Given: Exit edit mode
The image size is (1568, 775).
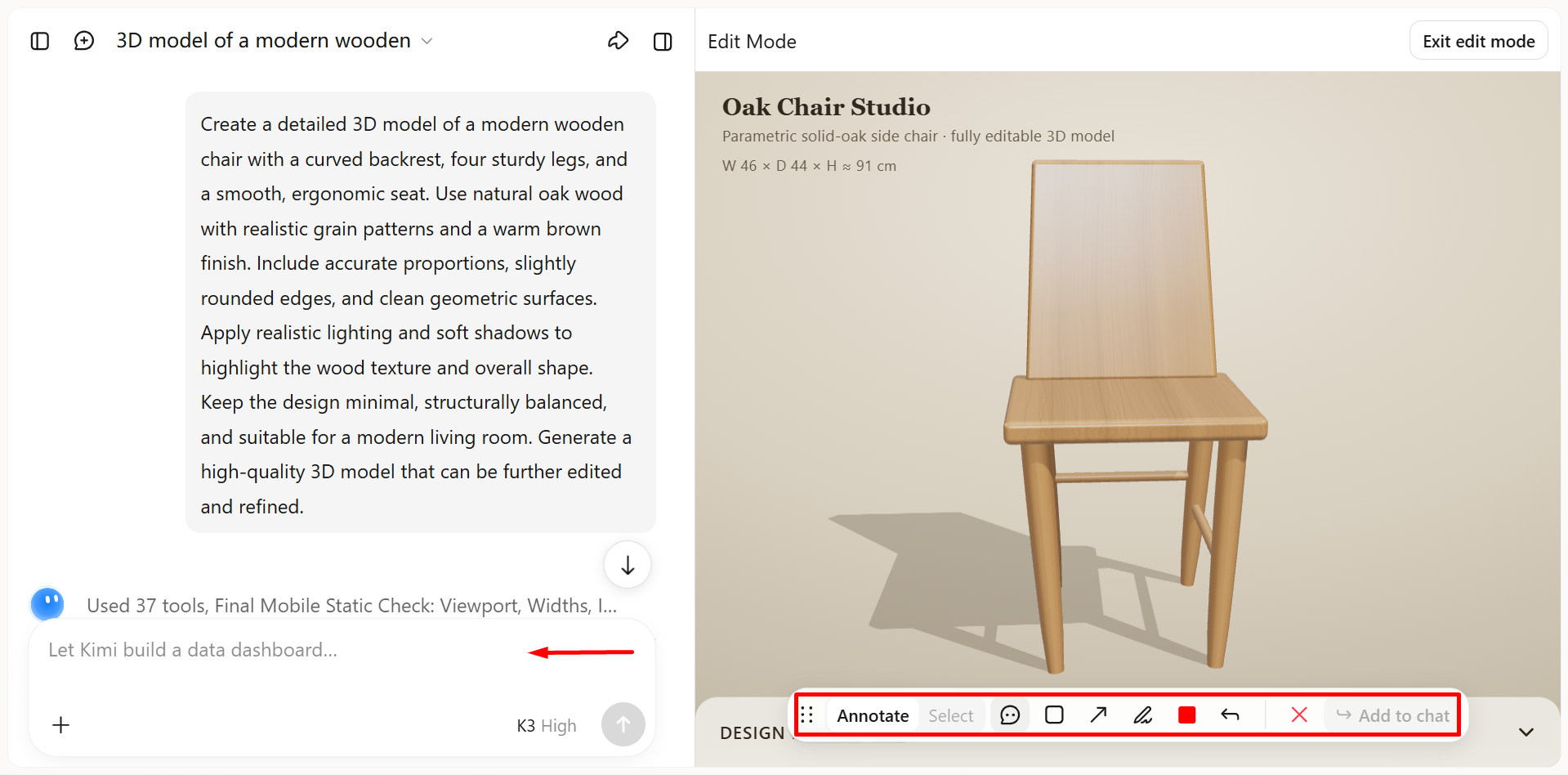Looking at the screenshot, I should click(x=1478, y=41).
